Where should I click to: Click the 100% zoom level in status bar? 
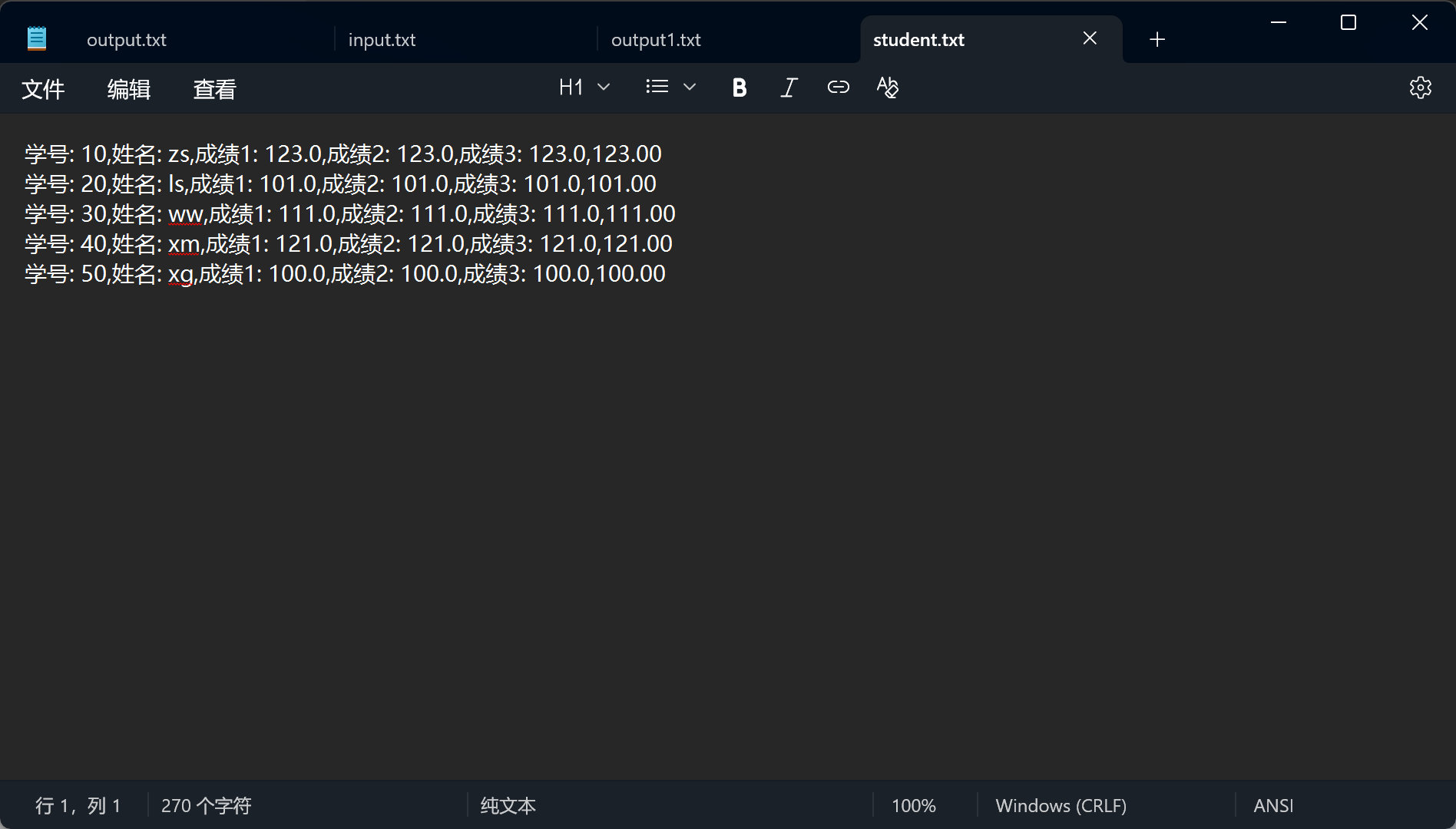pos(913,806)
